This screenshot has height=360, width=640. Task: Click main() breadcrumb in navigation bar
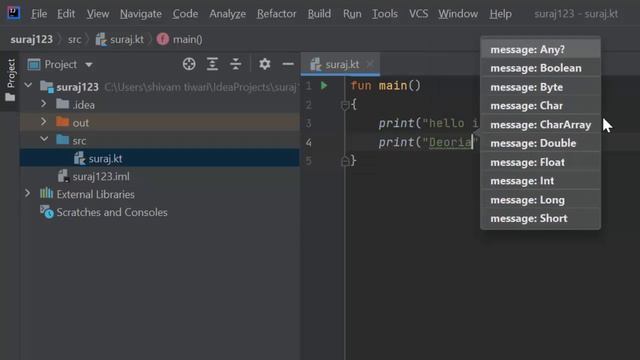[x=180, y=40]
